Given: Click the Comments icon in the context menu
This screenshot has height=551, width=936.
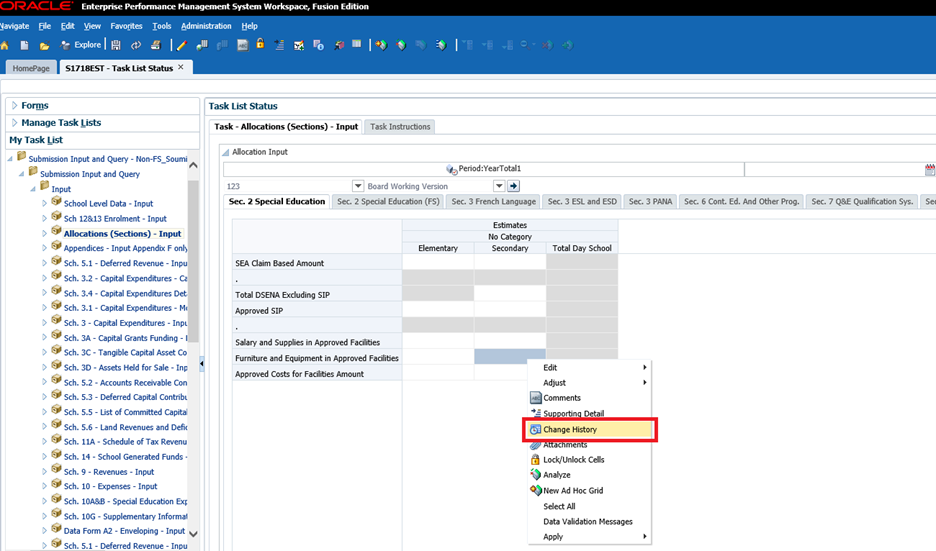Looking at the screenshot, I should [535, 398].
